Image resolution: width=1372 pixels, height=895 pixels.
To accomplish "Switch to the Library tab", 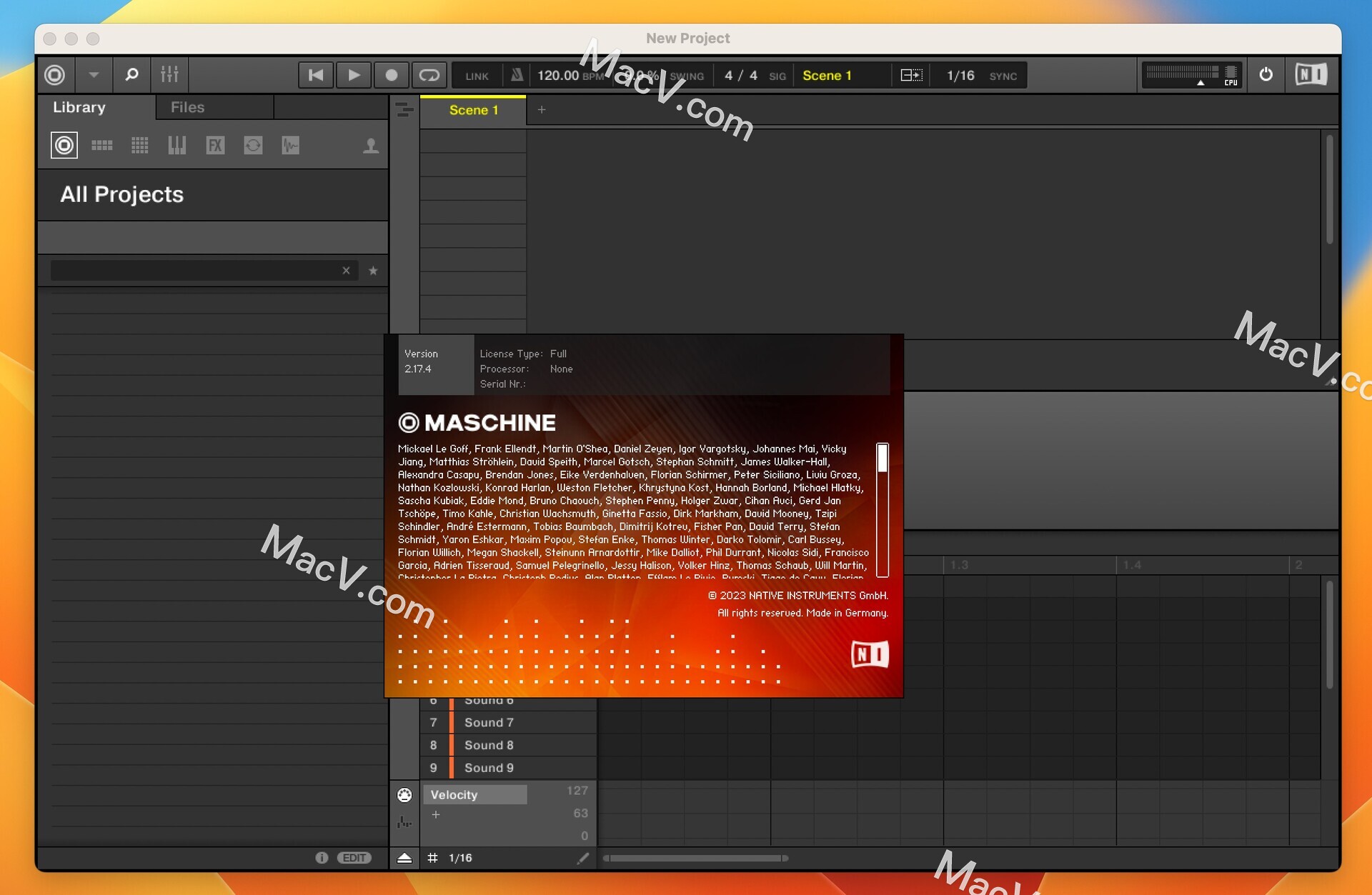I will [79, 107].
